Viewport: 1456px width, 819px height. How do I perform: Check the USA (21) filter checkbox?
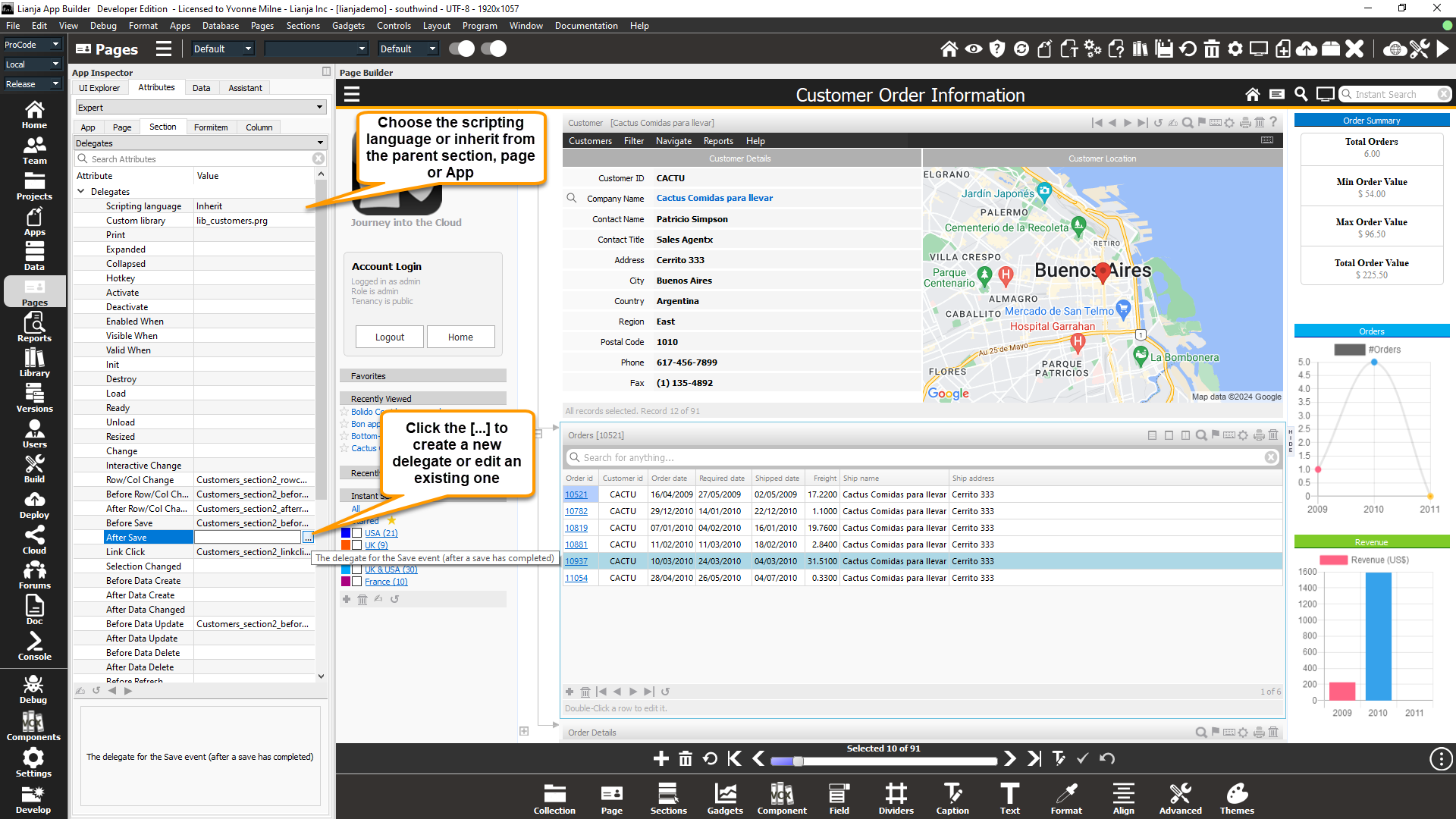356,533
